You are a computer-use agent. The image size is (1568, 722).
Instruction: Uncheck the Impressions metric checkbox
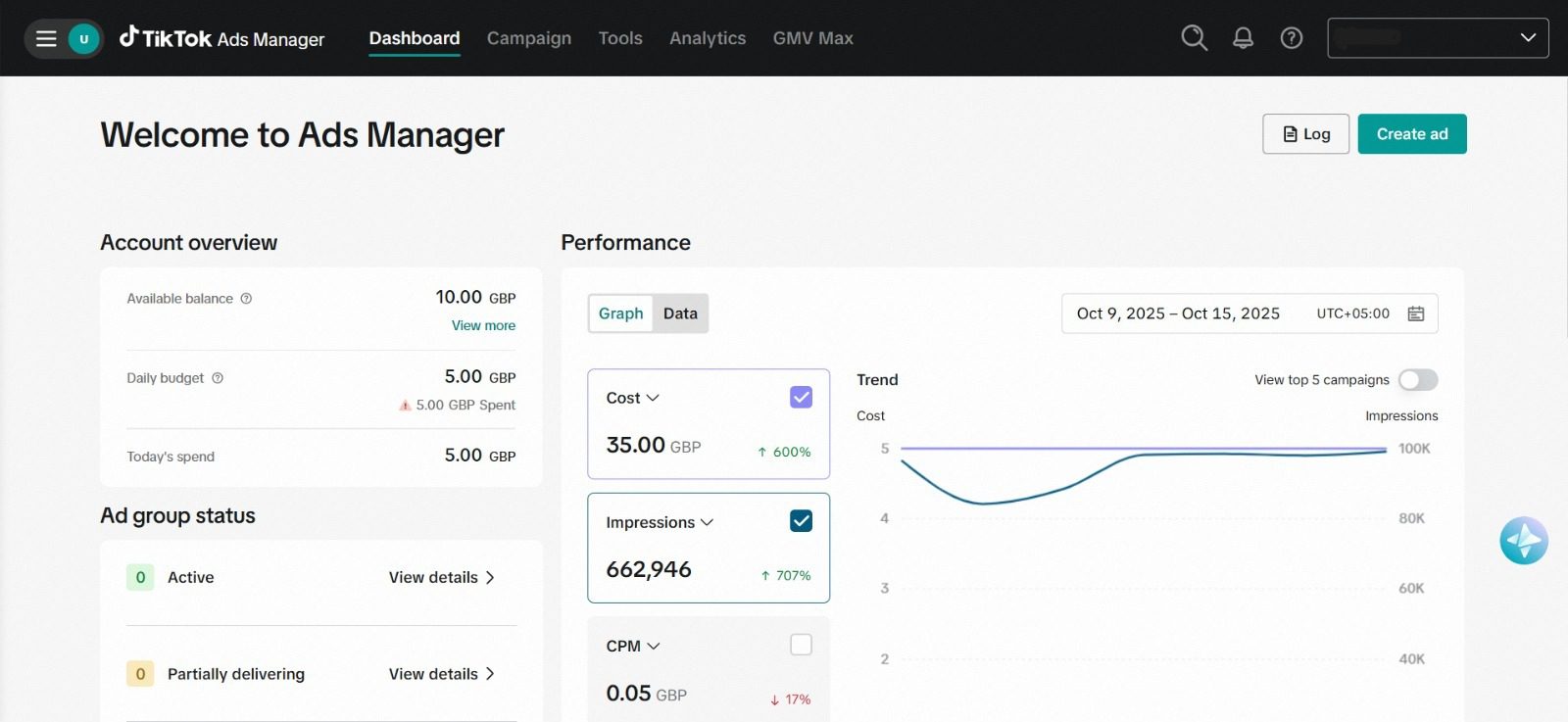801,521
